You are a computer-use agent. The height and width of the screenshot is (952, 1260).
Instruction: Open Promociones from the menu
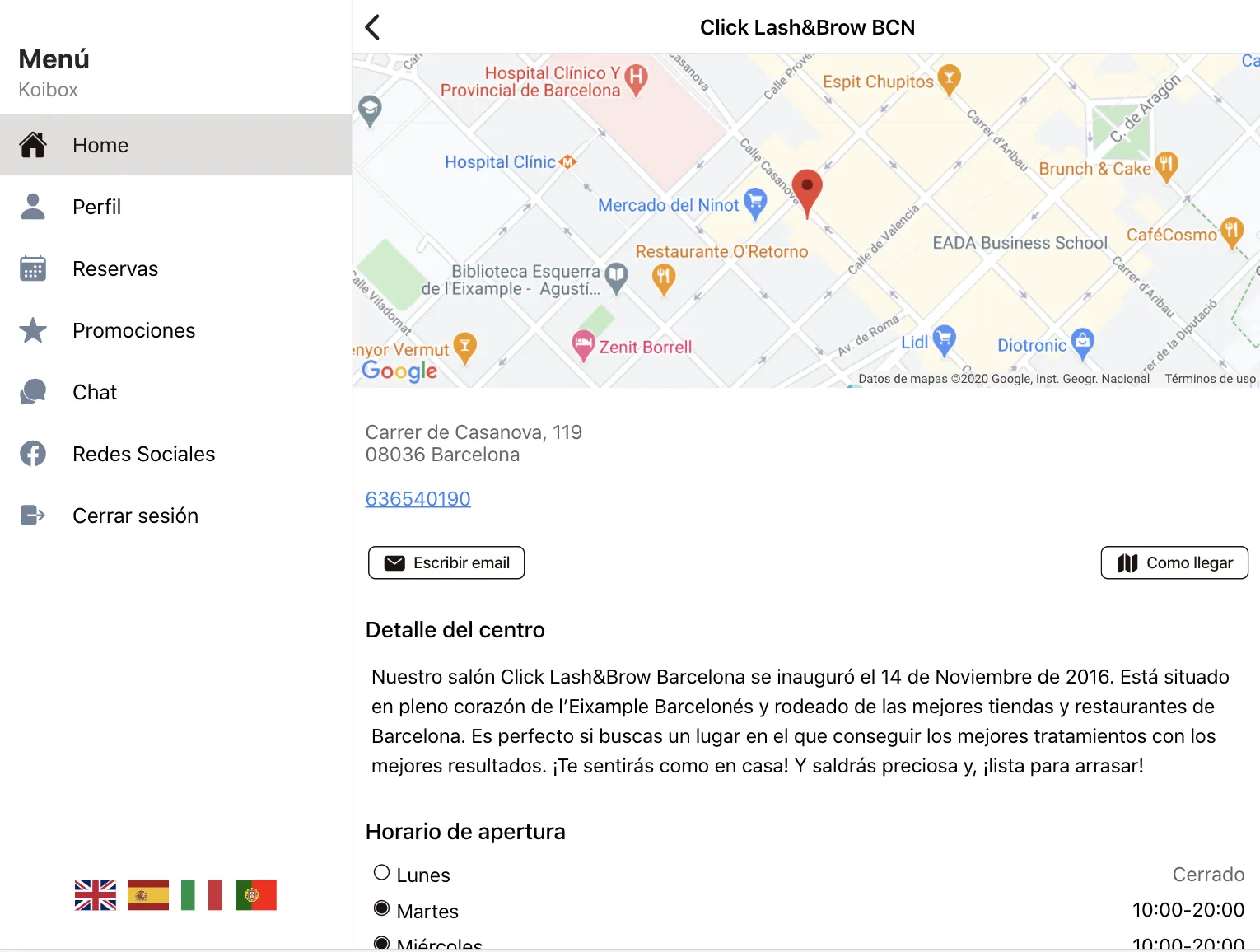click(133, 330)
